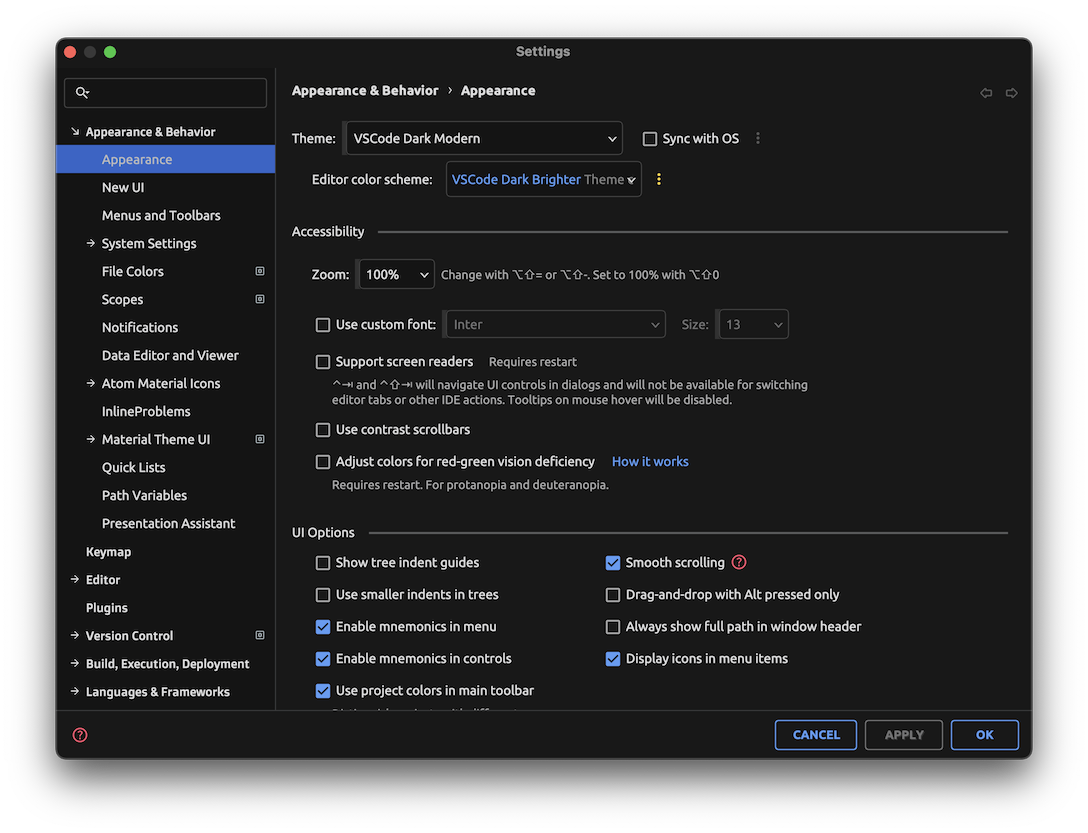The image size is (1088, 833).
Task: Click the project-level settings icon beside File Colors
Action: [x=259, y=270]
